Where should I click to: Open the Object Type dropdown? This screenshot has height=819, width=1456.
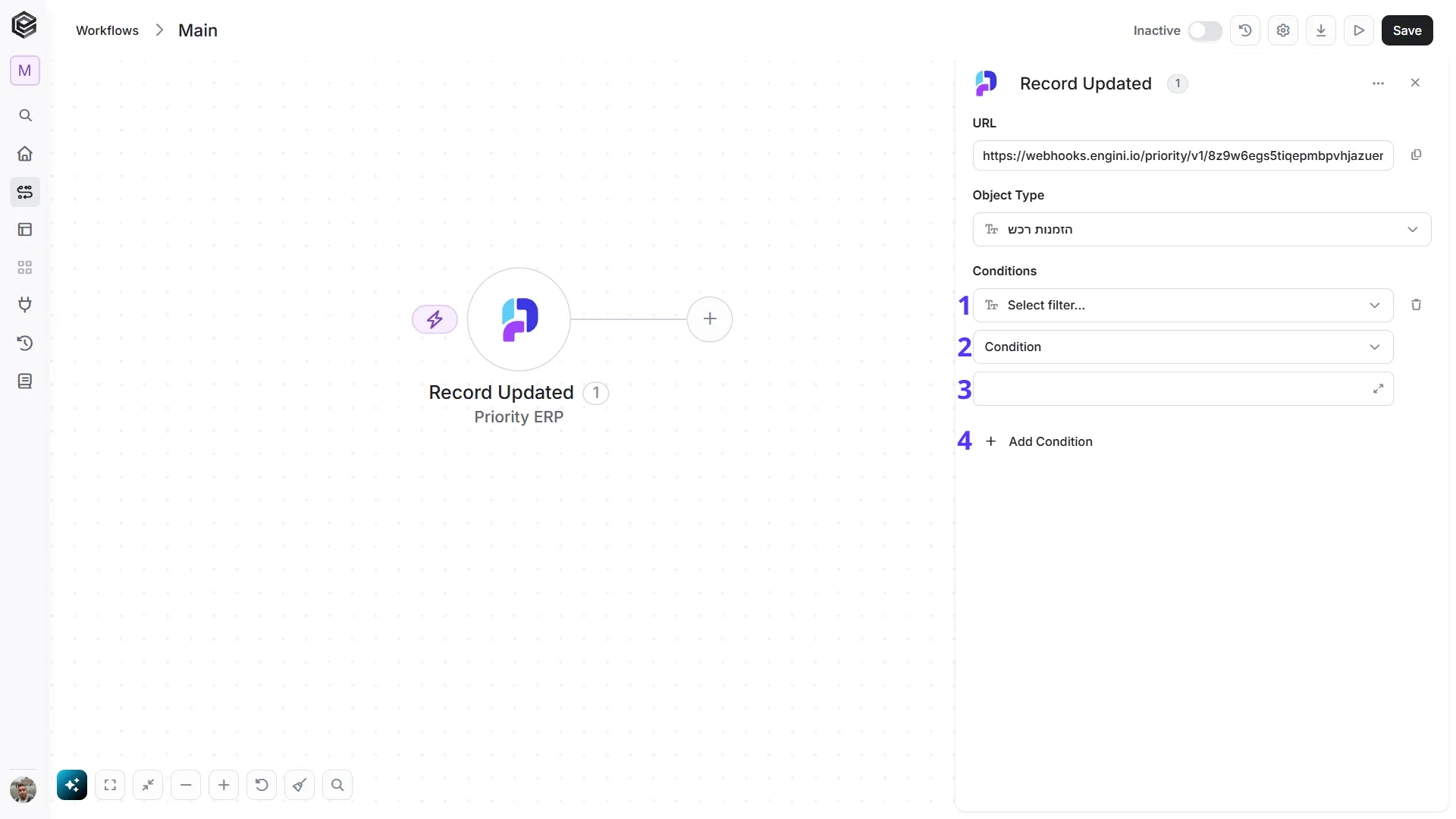click(x=1202, y=229)
